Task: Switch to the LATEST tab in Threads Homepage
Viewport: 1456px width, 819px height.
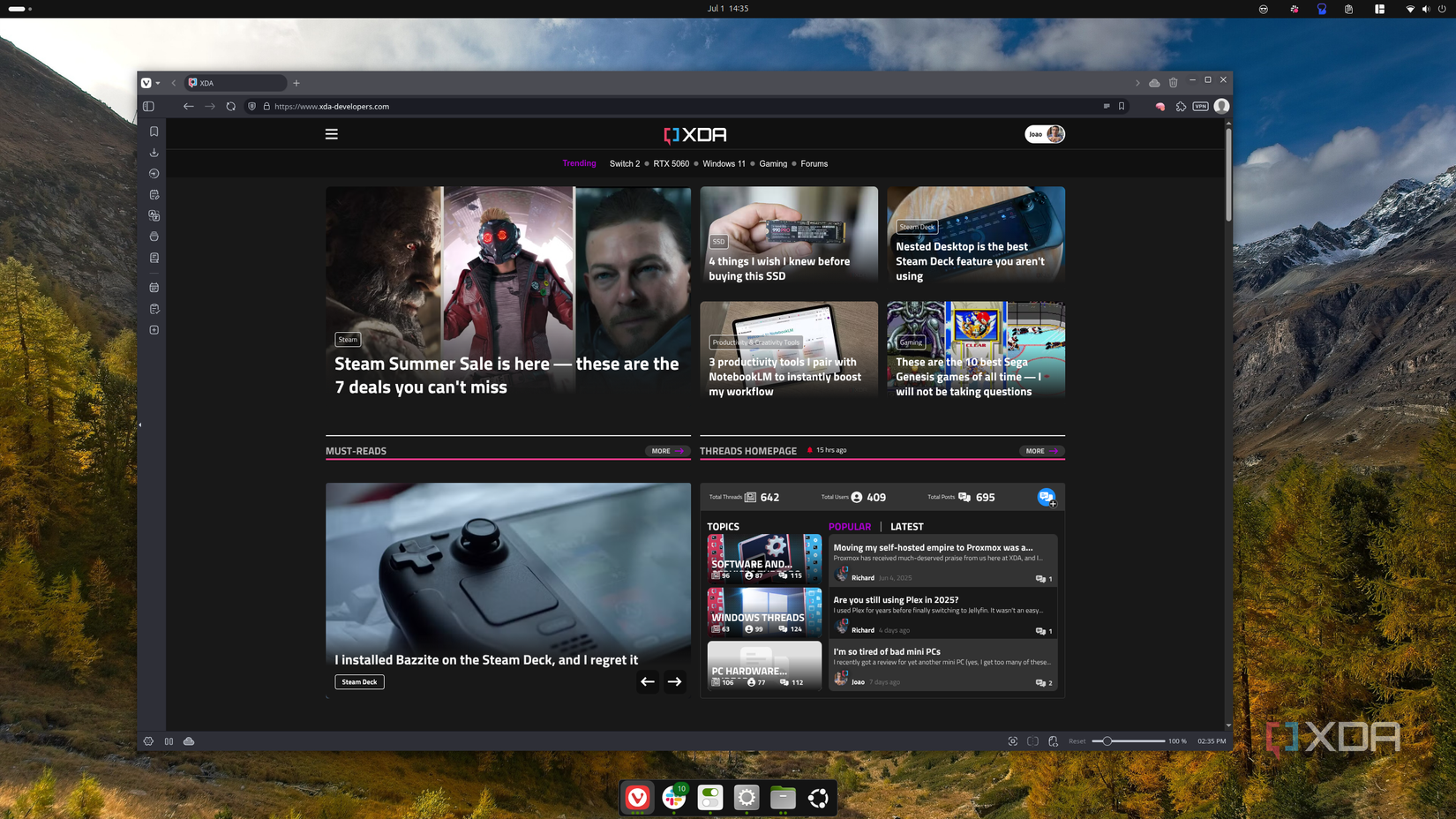Action: click(906, 526)
